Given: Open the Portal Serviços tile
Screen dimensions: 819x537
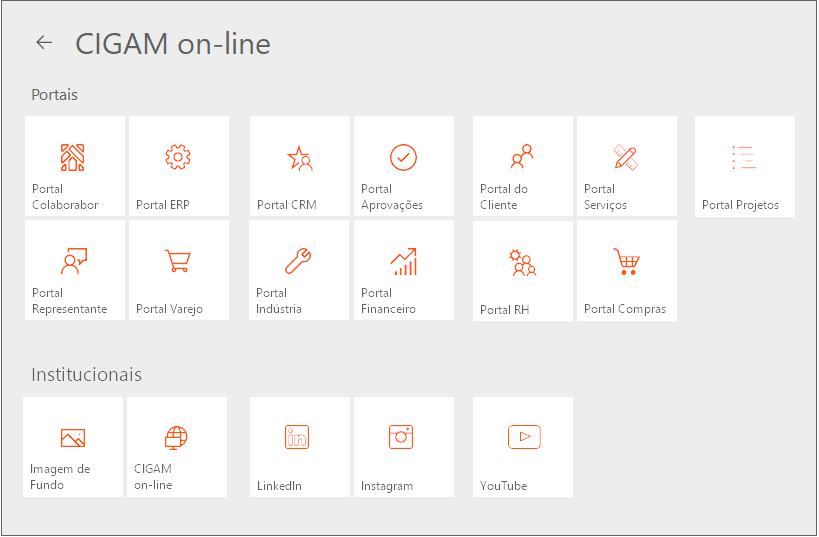Looking at the screenshot, I should tap(626, 167).
